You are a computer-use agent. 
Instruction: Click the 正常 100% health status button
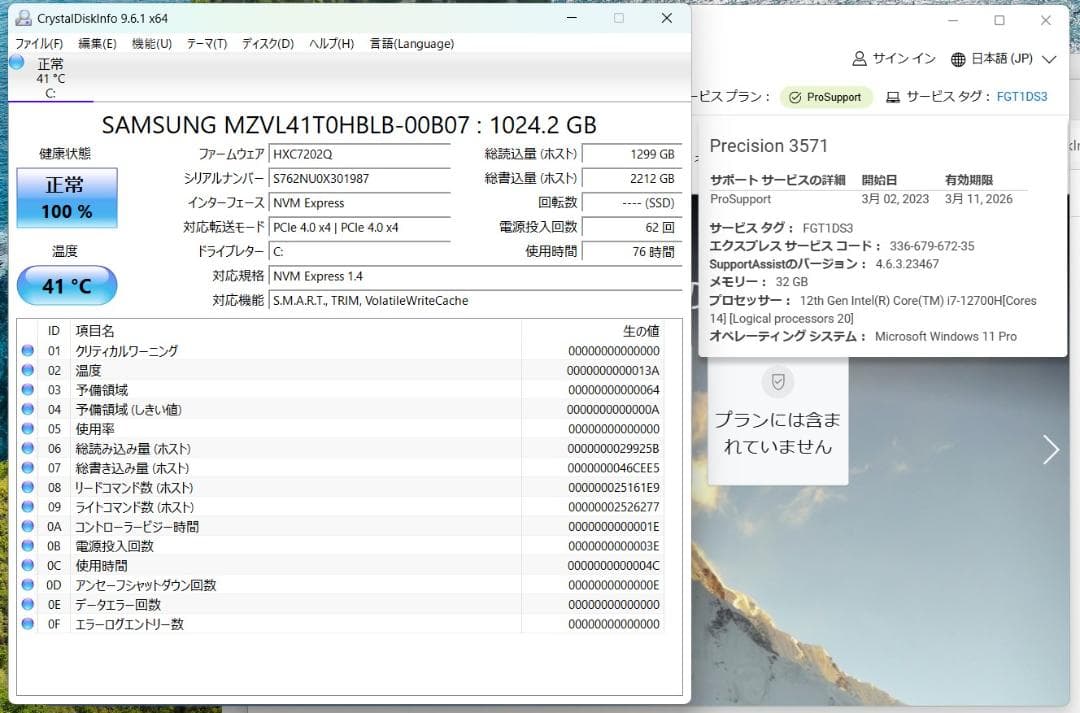pyautogui.click(x=66, y=199)
